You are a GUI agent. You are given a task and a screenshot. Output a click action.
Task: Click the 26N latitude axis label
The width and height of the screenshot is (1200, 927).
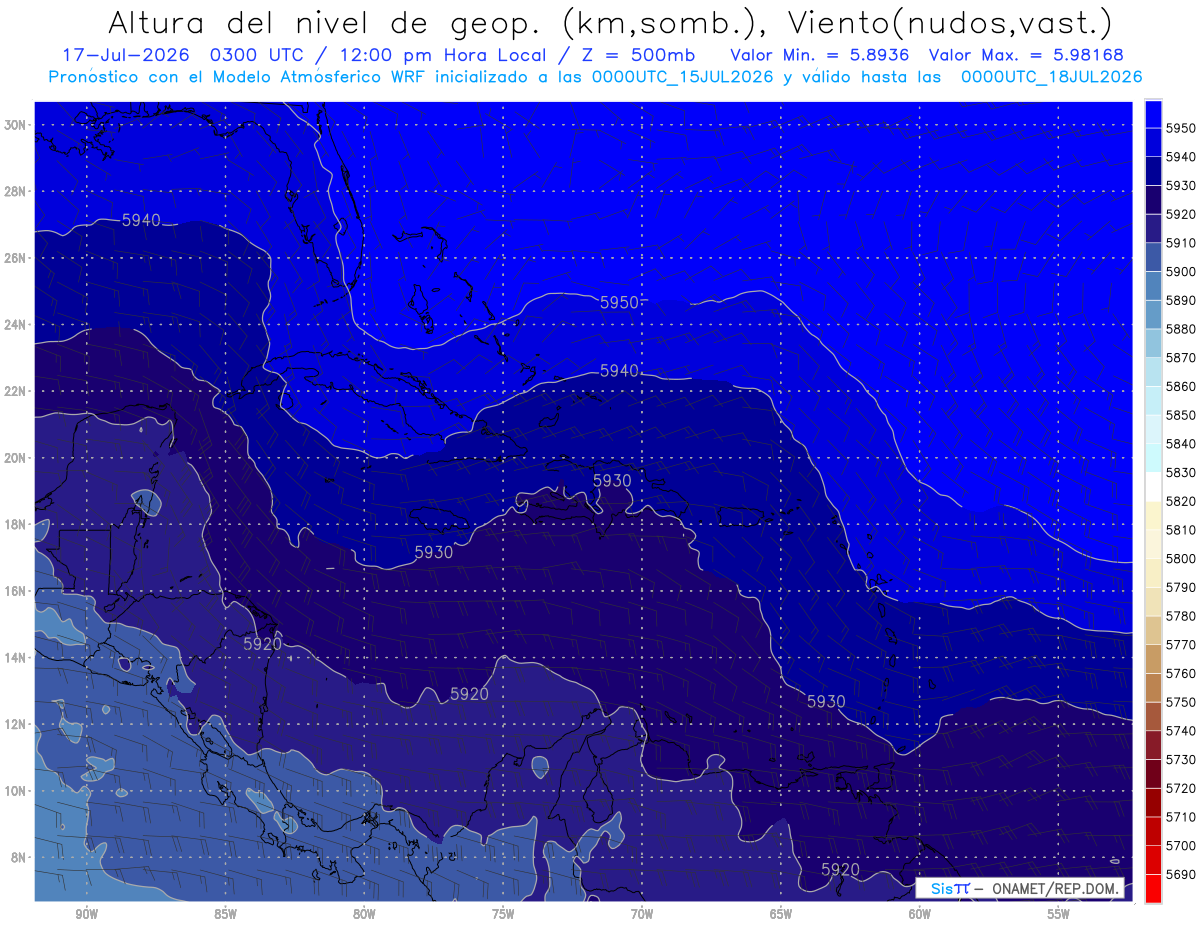click(x=14, y=258)
